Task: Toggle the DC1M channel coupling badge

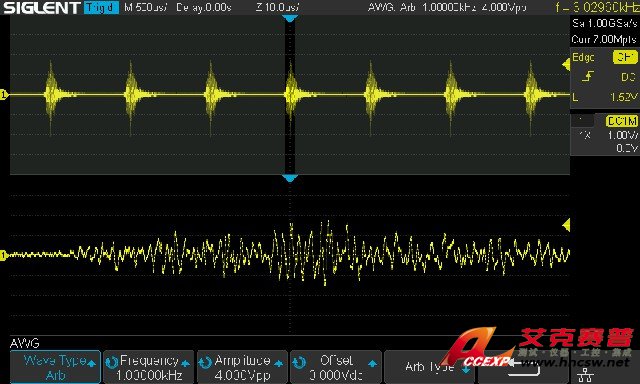Action: click(x=621, y=121)
